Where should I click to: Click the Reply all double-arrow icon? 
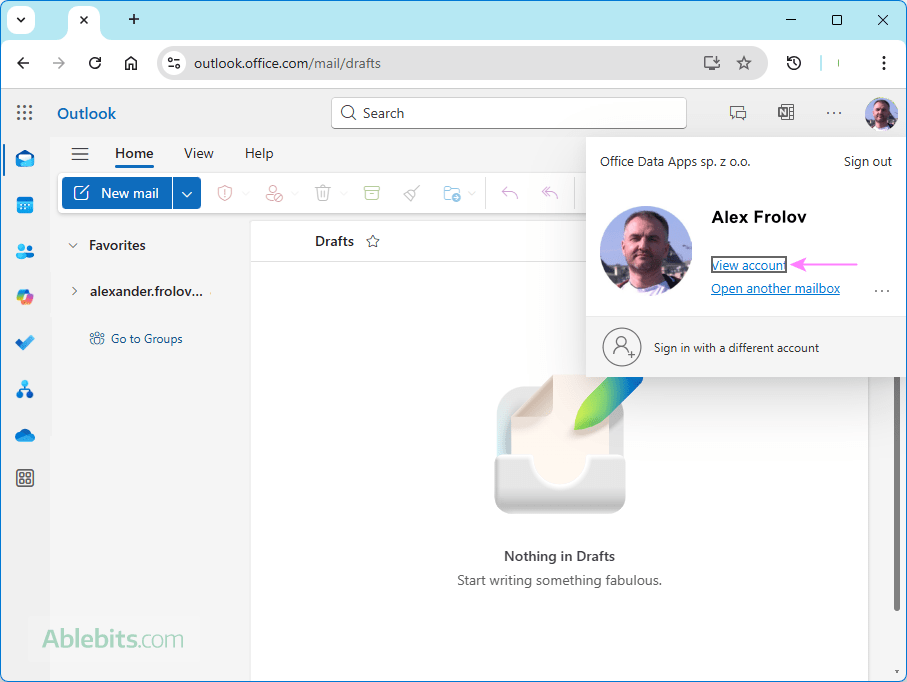pyautogui.click(x=550, y=193)
